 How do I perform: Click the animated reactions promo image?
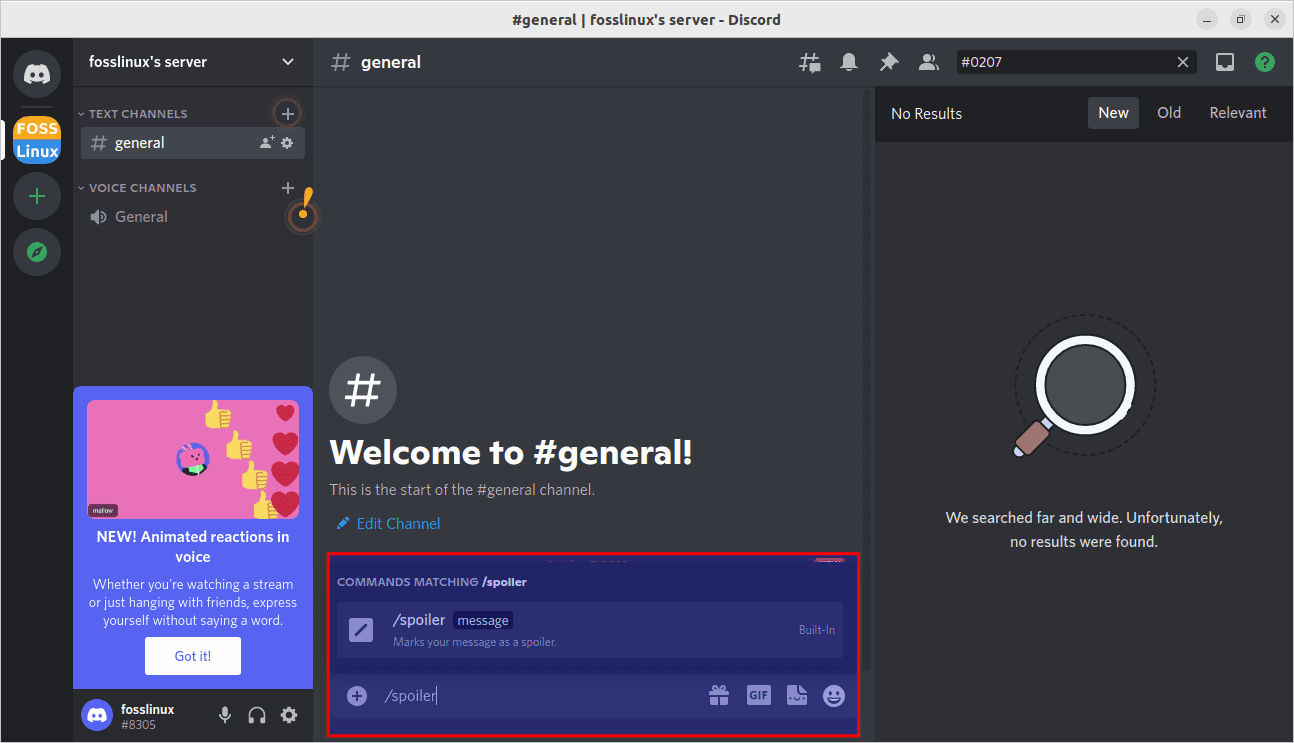tap(193, 460)
